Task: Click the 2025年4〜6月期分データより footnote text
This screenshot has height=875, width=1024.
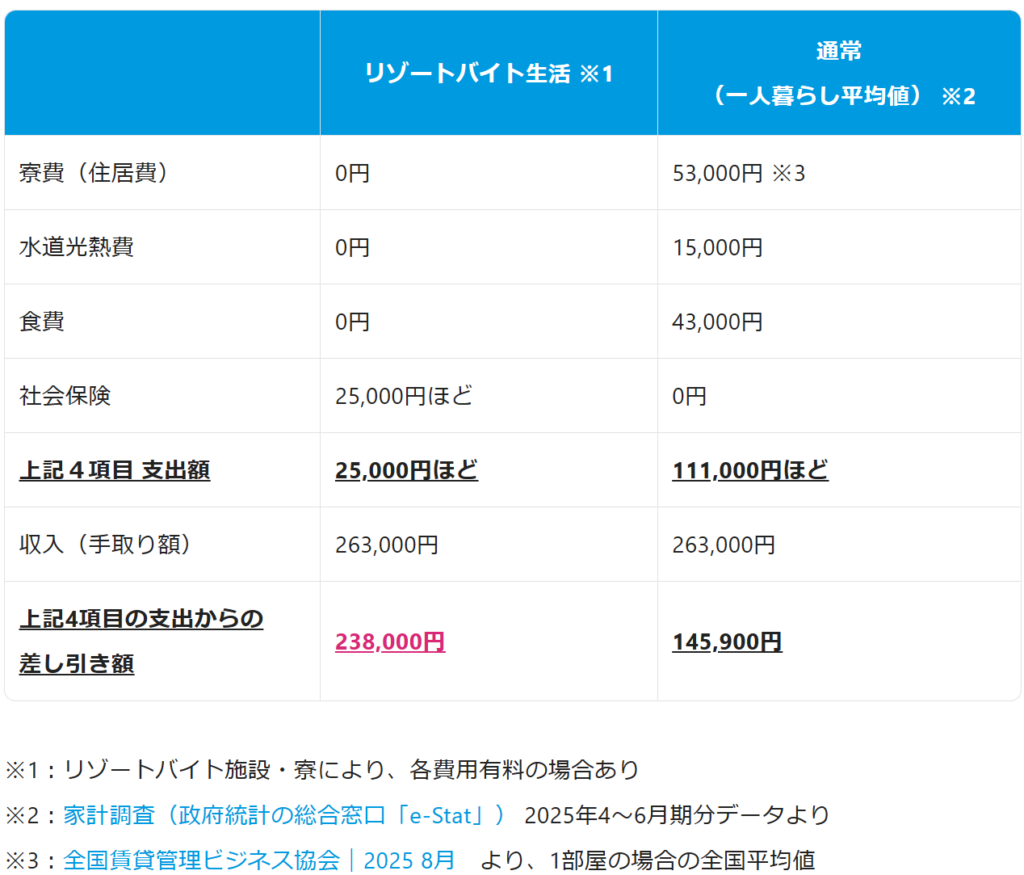Action: click(677, 815)
